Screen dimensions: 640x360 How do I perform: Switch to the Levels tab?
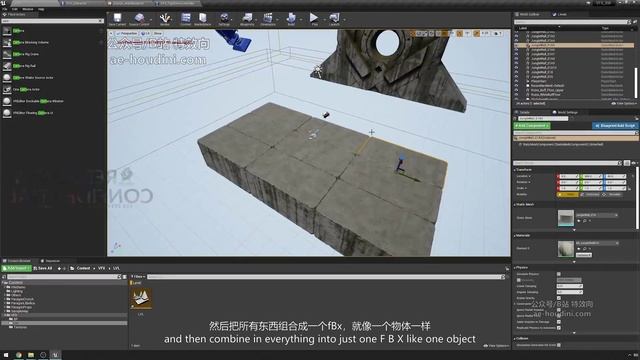[560, 14]
